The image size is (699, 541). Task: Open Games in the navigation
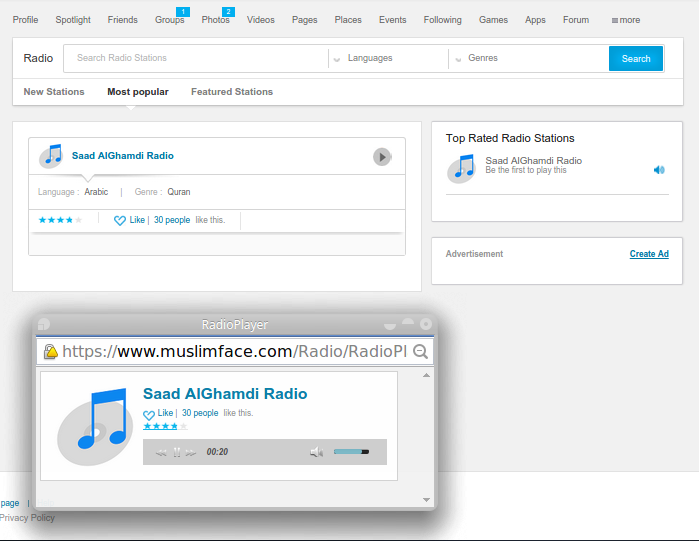pyautogui.click(x=493, y=20)
